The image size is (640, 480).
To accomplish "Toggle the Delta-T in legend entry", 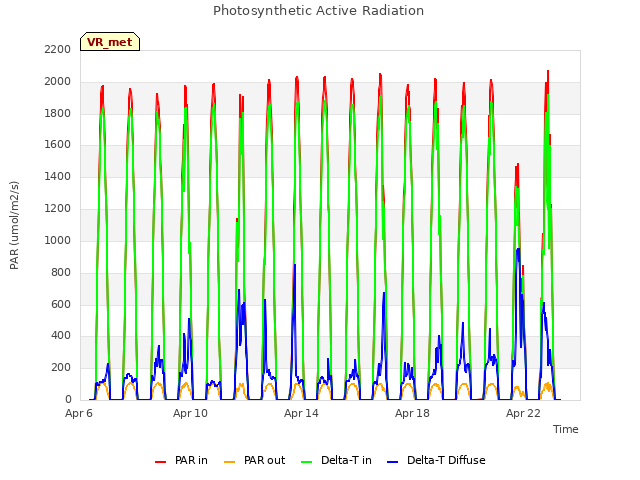I will [336, 460].
